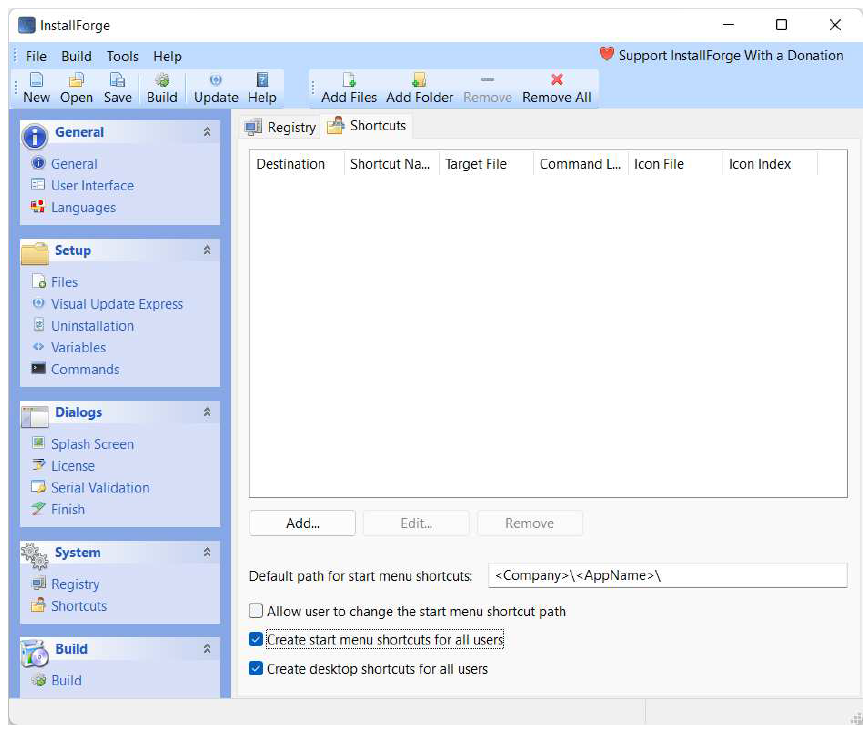Open the Tools menu
Screen dimensions: 868x730
pyautogui.click(x=123, y=56)
